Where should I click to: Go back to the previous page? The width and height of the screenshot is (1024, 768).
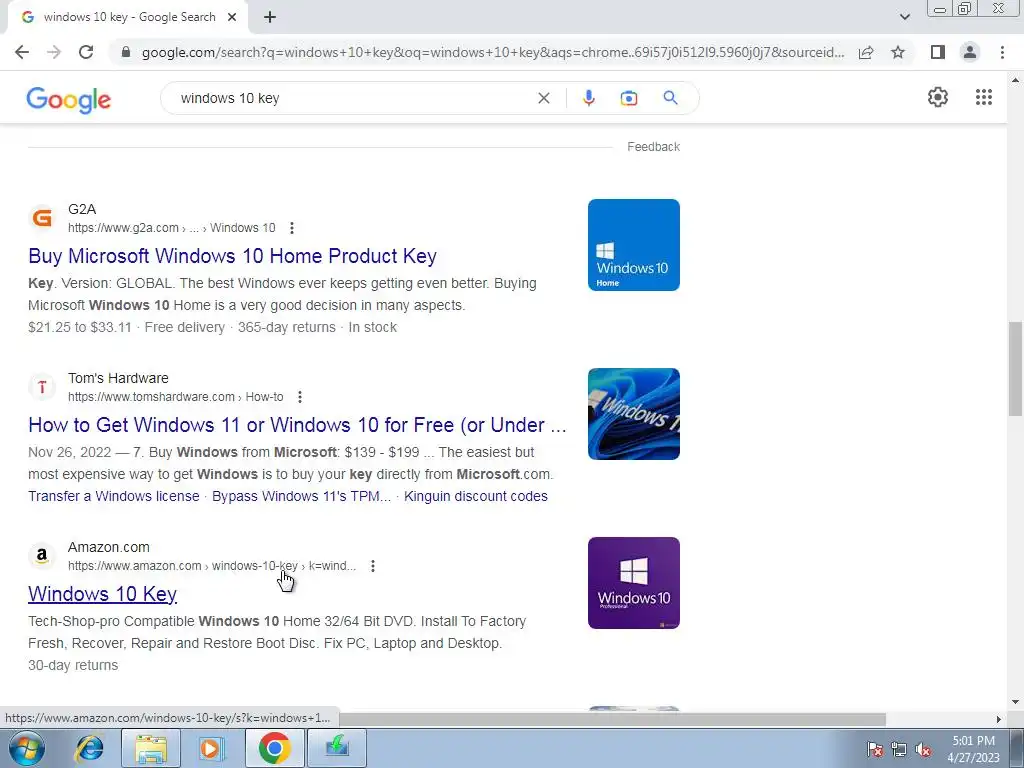[x=22, y=52]
